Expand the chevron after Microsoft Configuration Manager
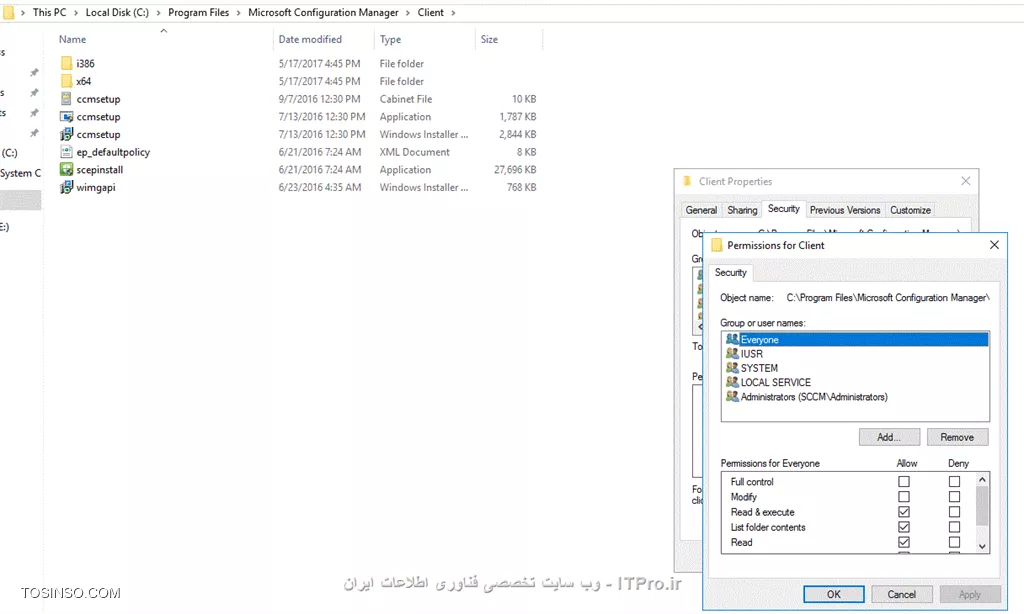The height and width of the screenshot is (614, 1024). 408,12
